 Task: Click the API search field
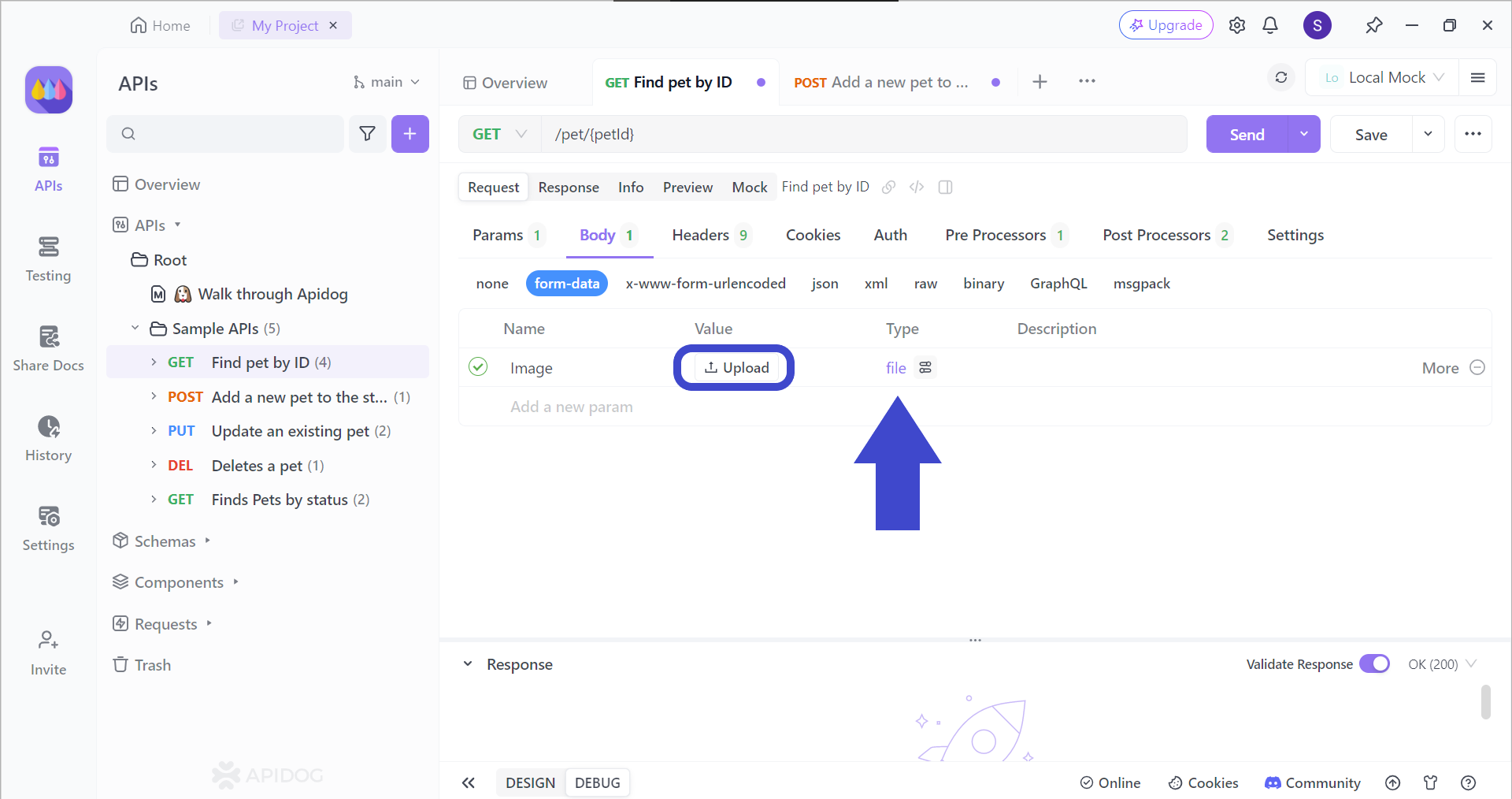[x=225, y=134]
